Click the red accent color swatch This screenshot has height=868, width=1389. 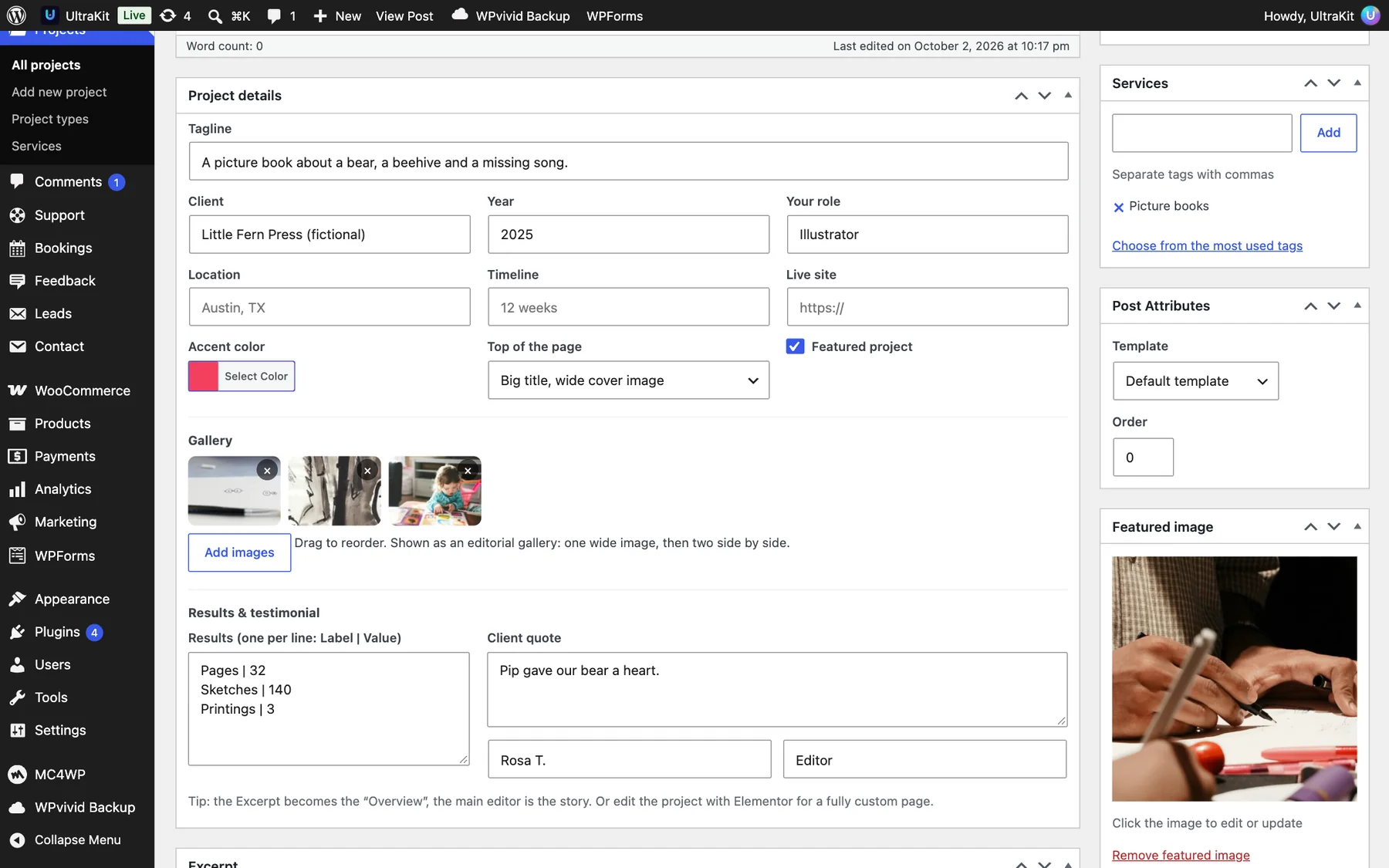tap(203, 376)
